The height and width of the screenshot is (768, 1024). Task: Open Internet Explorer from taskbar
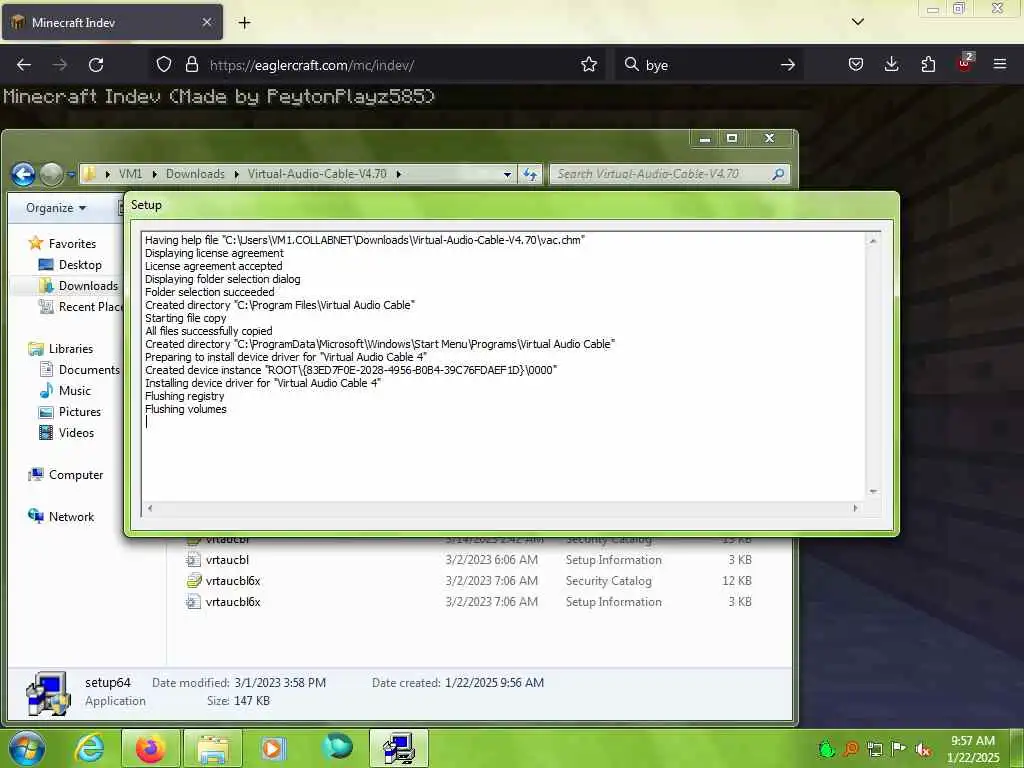(89, 748)
